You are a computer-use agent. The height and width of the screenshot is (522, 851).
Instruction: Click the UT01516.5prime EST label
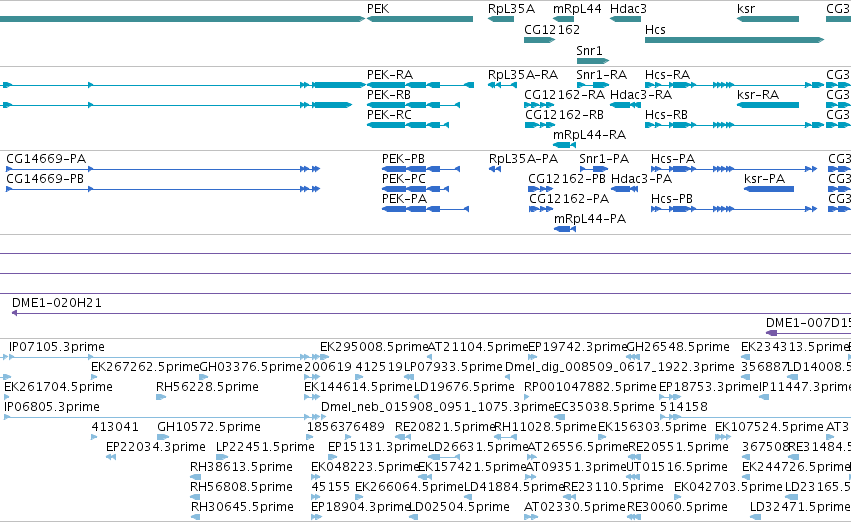[x=677, y=467]
